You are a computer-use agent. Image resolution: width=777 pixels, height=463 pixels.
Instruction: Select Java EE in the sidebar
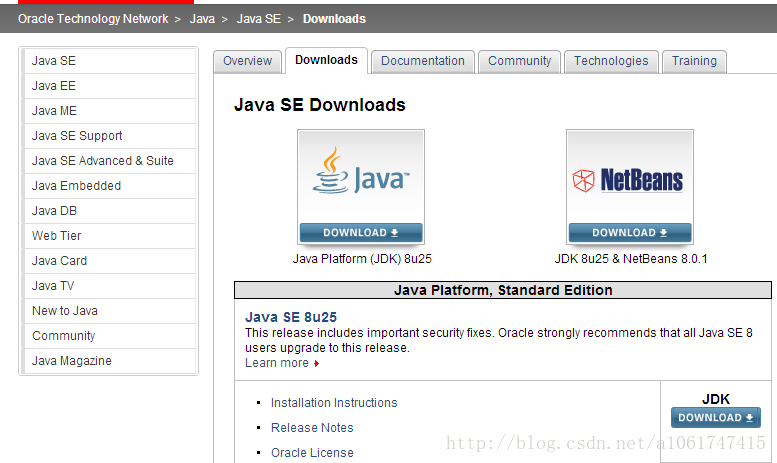[110, 86]
